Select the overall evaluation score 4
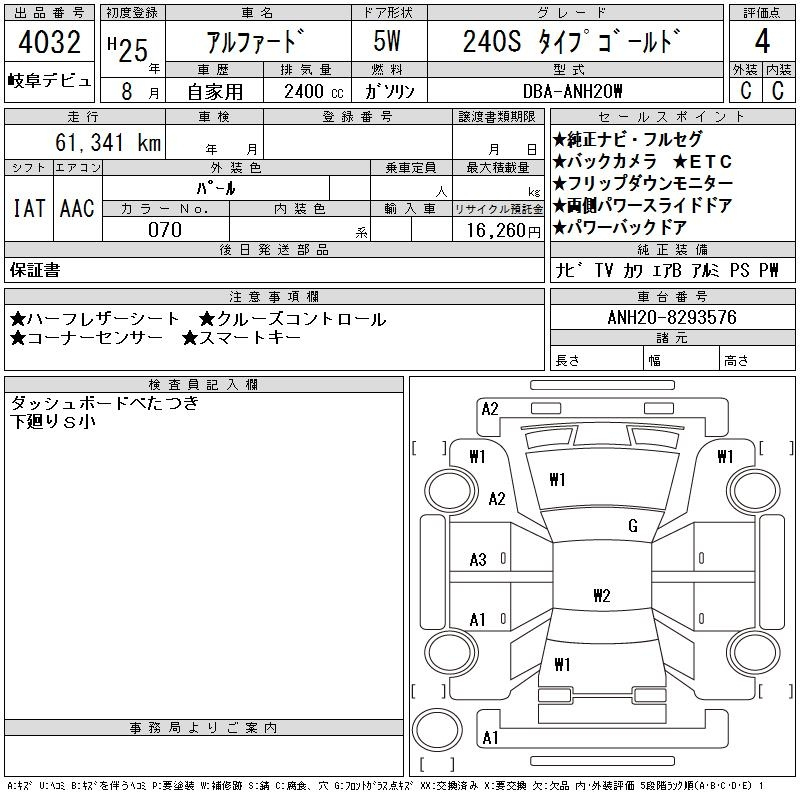This screenshot has height=800, width=800. pos(762,41)
